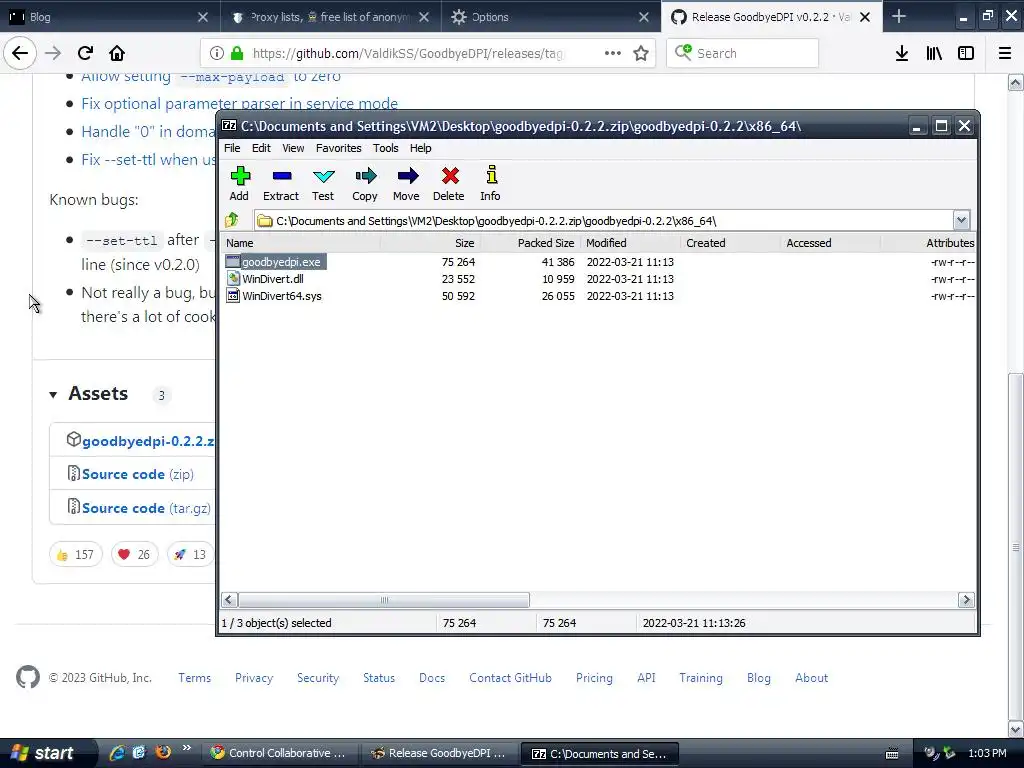Click the 7-Zip horizontal scrollbar thumb
Screen dimensions: 1024x768
384,600
